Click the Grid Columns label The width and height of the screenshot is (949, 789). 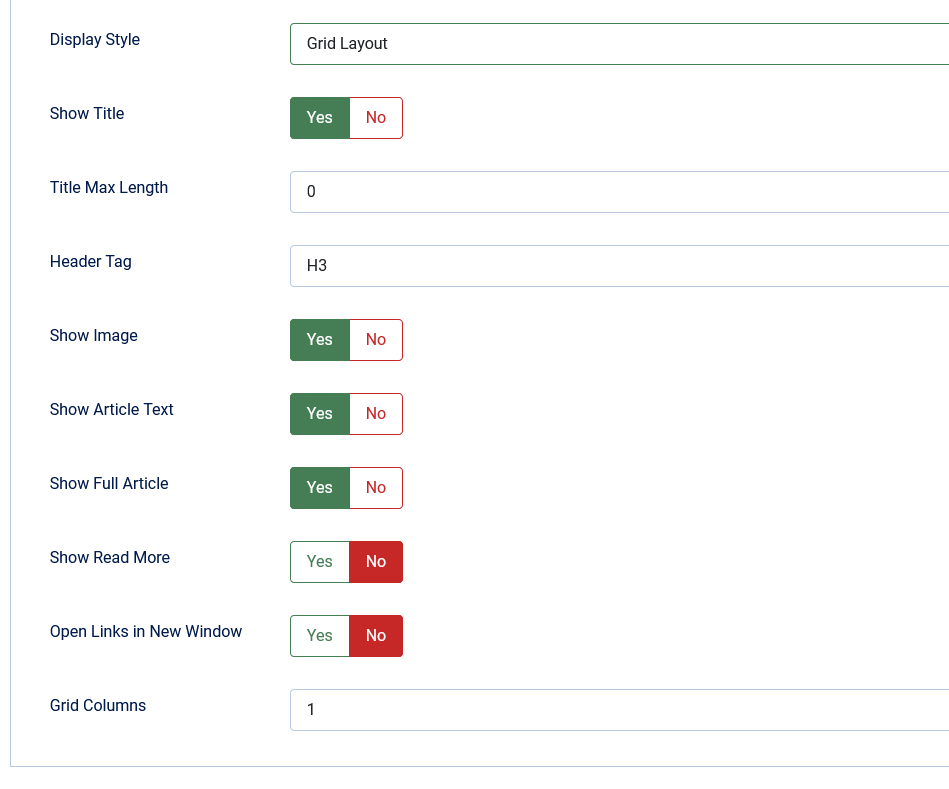(97, 706)
